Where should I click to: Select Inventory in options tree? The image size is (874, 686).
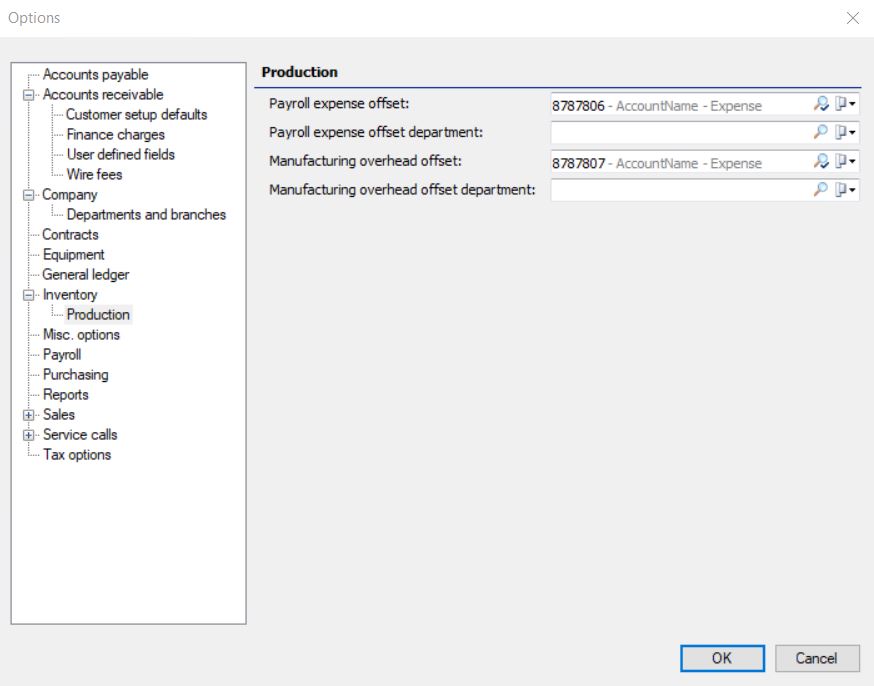70,295
